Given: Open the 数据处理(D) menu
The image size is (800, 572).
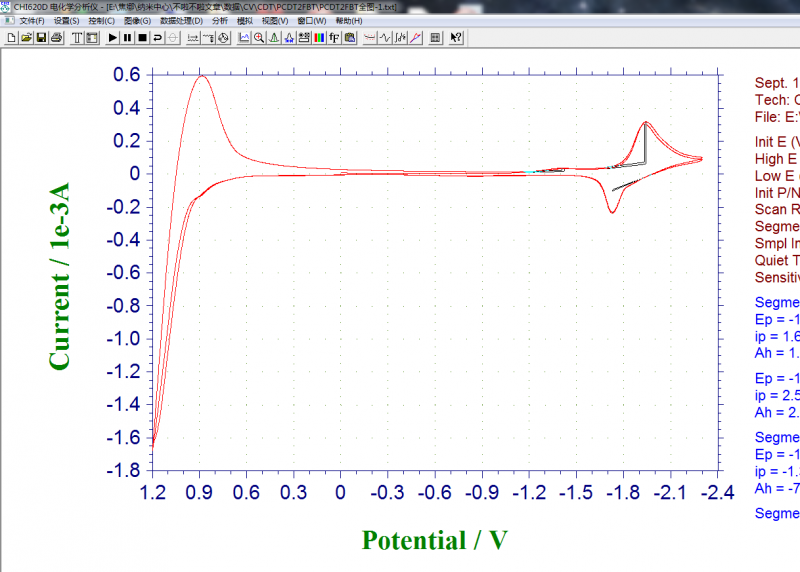Looking at the screenshot, I should point(181,21).
